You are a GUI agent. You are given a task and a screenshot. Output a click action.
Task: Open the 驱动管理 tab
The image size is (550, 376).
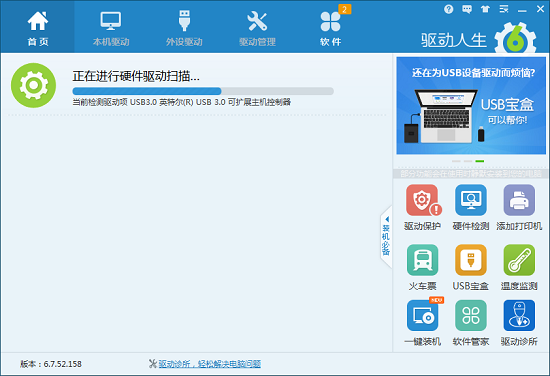(257, 27)
